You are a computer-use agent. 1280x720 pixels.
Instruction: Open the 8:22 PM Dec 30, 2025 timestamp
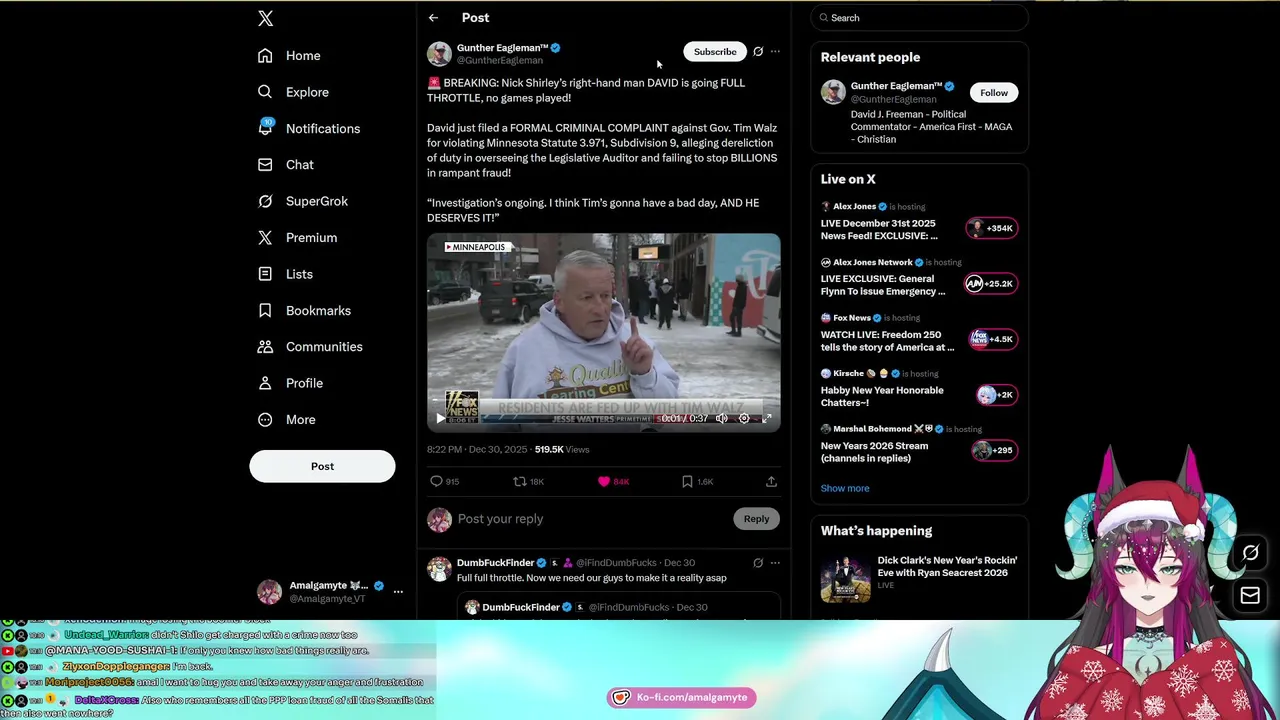click(x=477, y=450)
